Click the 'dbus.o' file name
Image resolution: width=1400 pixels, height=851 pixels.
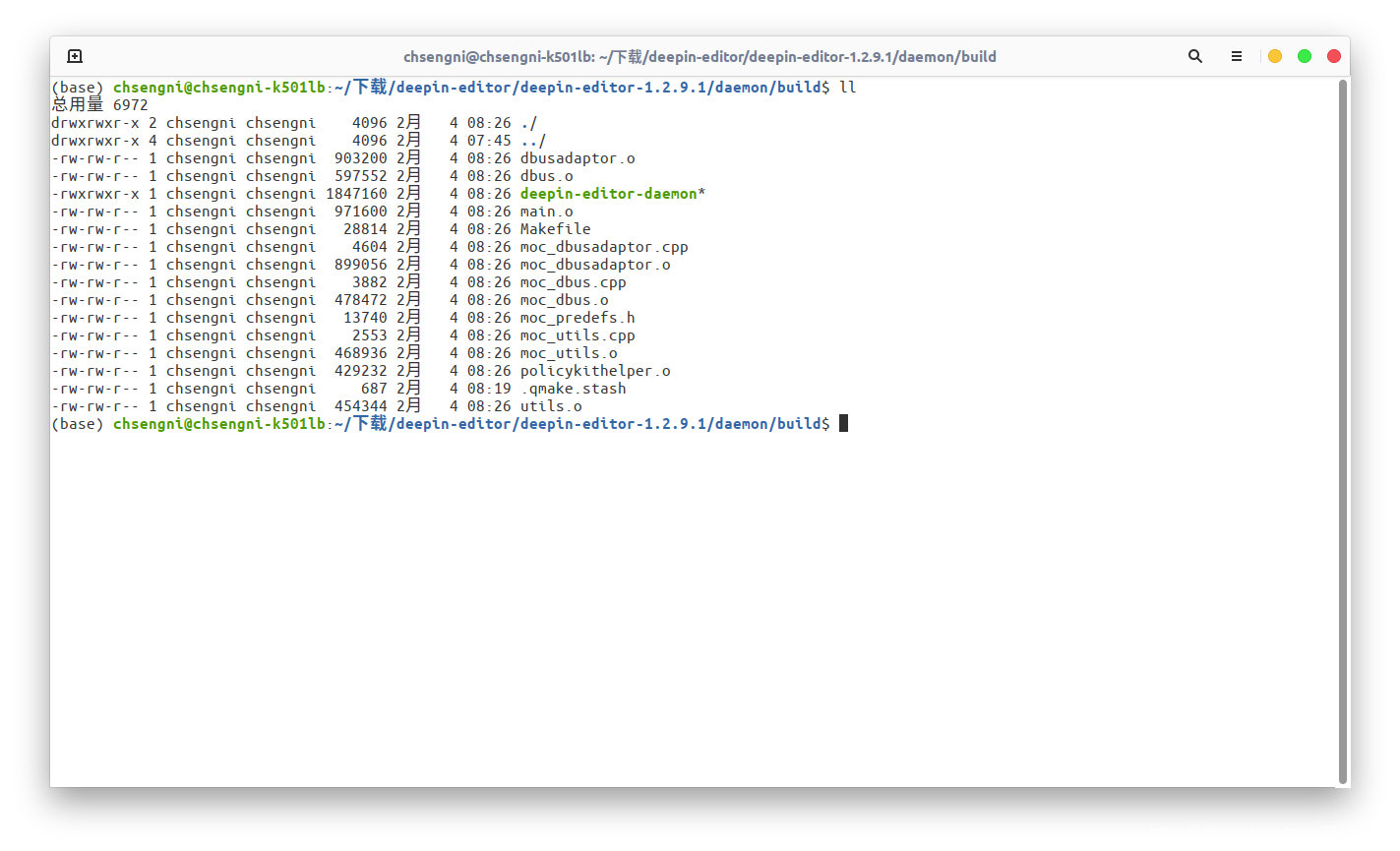pos(547,176)
